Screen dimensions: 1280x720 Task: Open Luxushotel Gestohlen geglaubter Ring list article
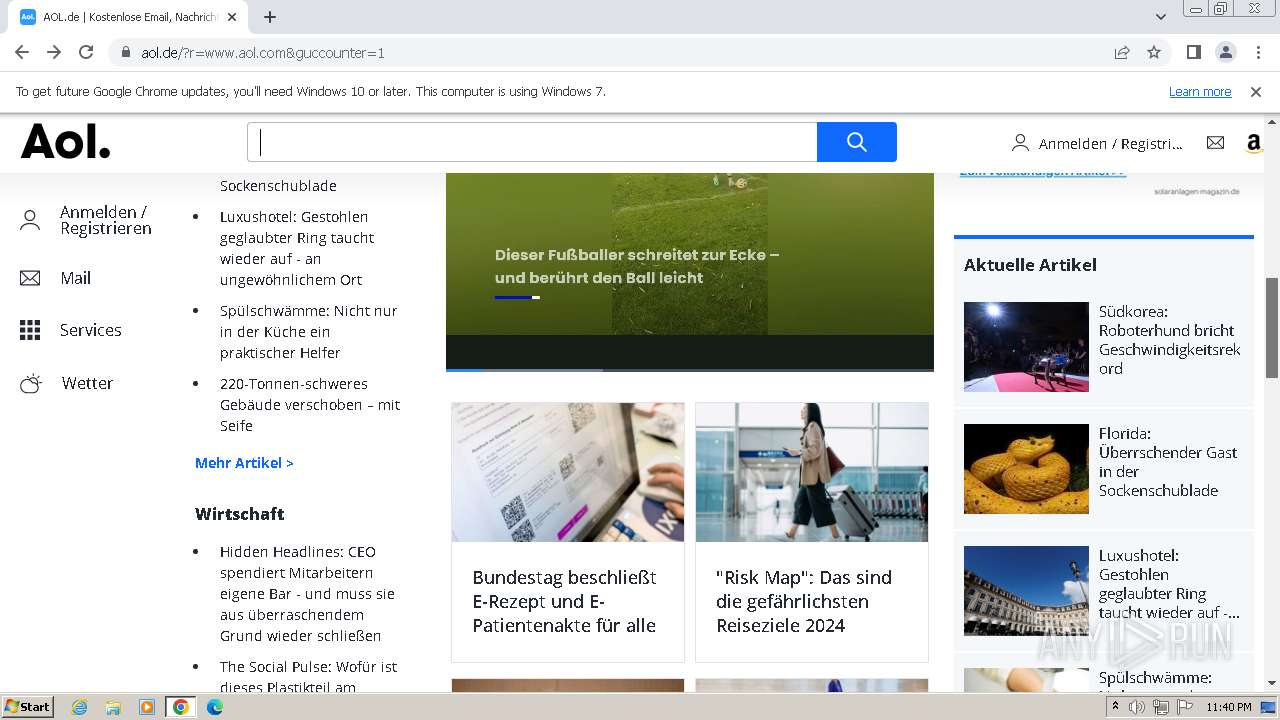(x=298, y=248)
